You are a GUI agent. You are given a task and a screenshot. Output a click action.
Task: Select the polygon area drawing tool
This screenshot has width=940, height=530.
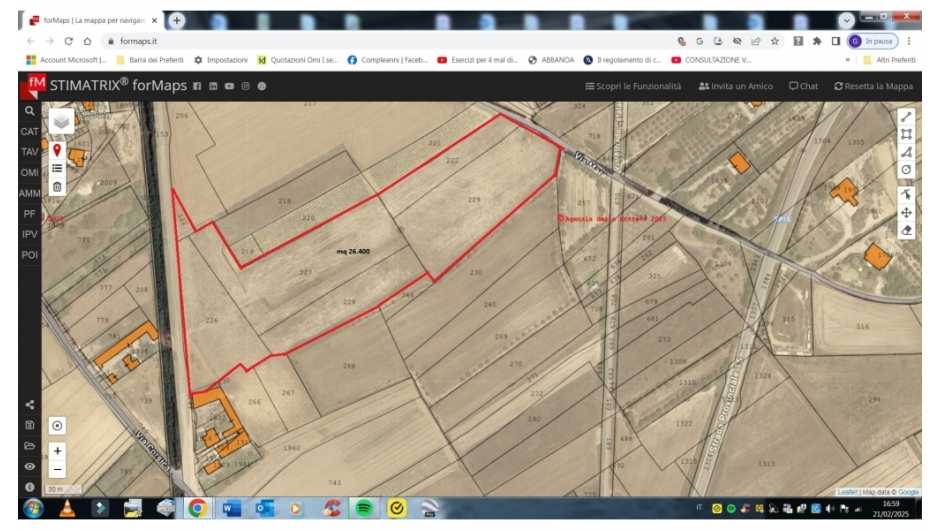pyautogui.click(x=906, y=134)
